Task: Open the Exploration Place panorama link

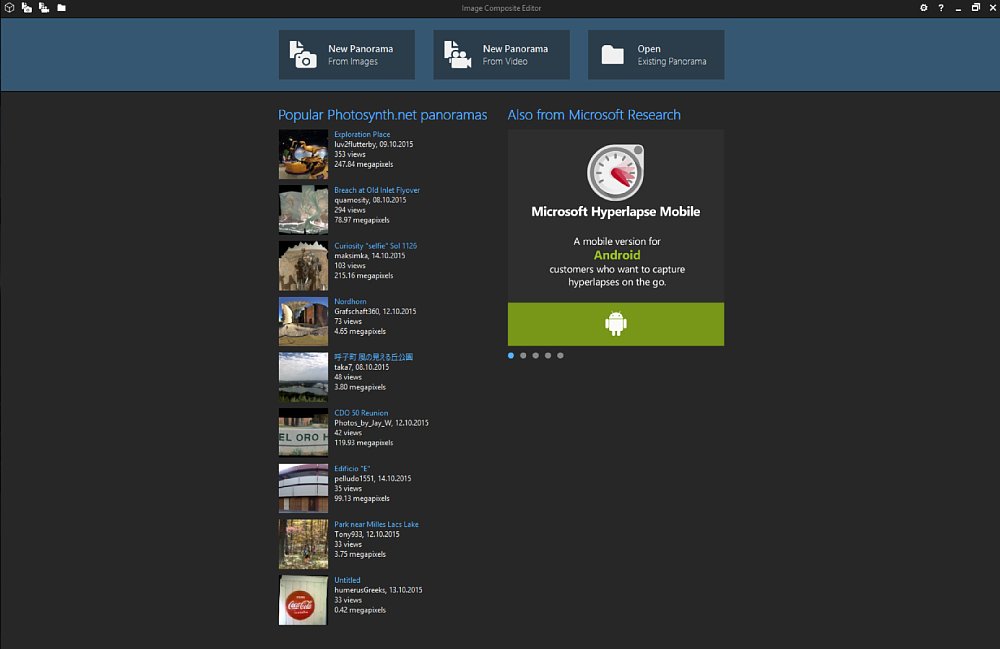Action: (362, 135)
